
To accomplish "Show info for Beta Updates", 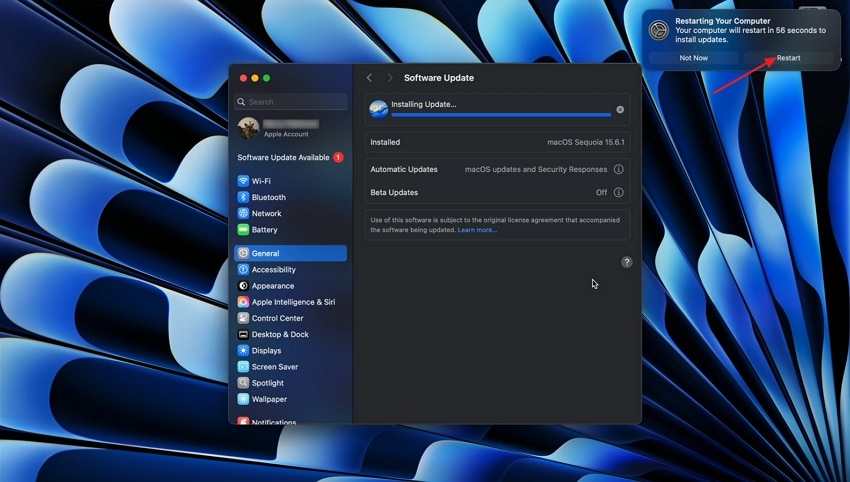I will coord(619,192).
